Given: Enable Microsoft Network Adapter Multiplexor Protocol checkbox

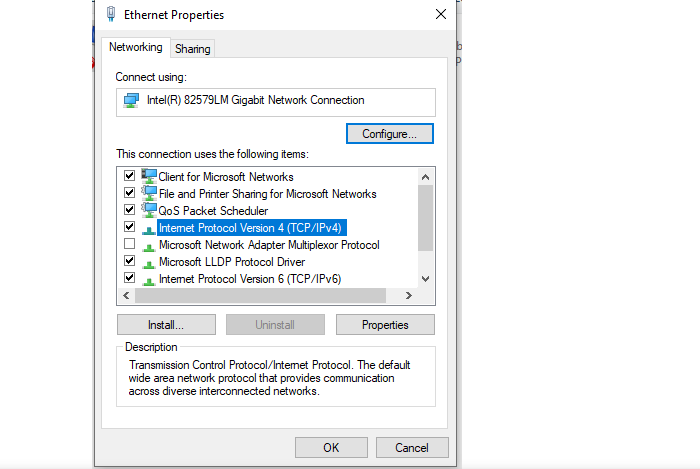Looking at the screenshot, I should [129, 244].
